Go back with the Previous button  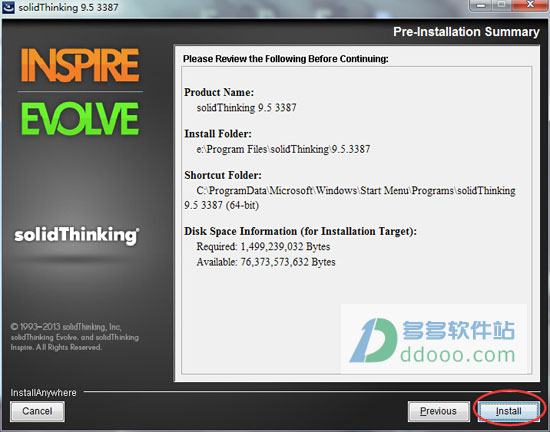[x=438, y=411]
